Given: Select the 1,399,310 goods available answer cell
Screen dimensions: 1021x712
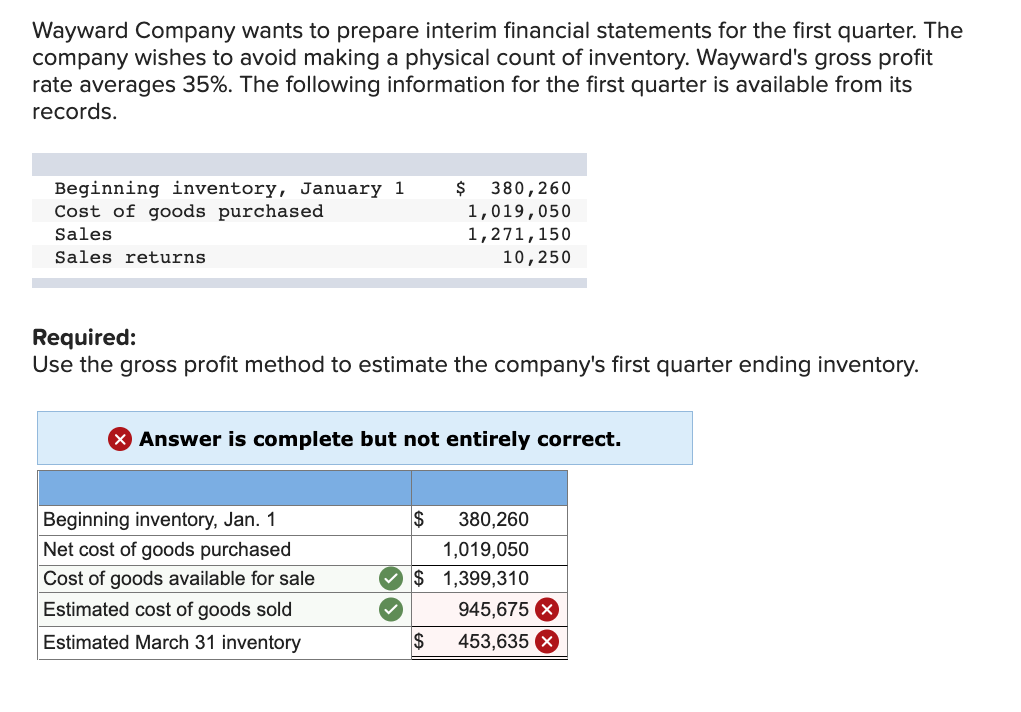Looking at the screenshot, I should [489, 578].
